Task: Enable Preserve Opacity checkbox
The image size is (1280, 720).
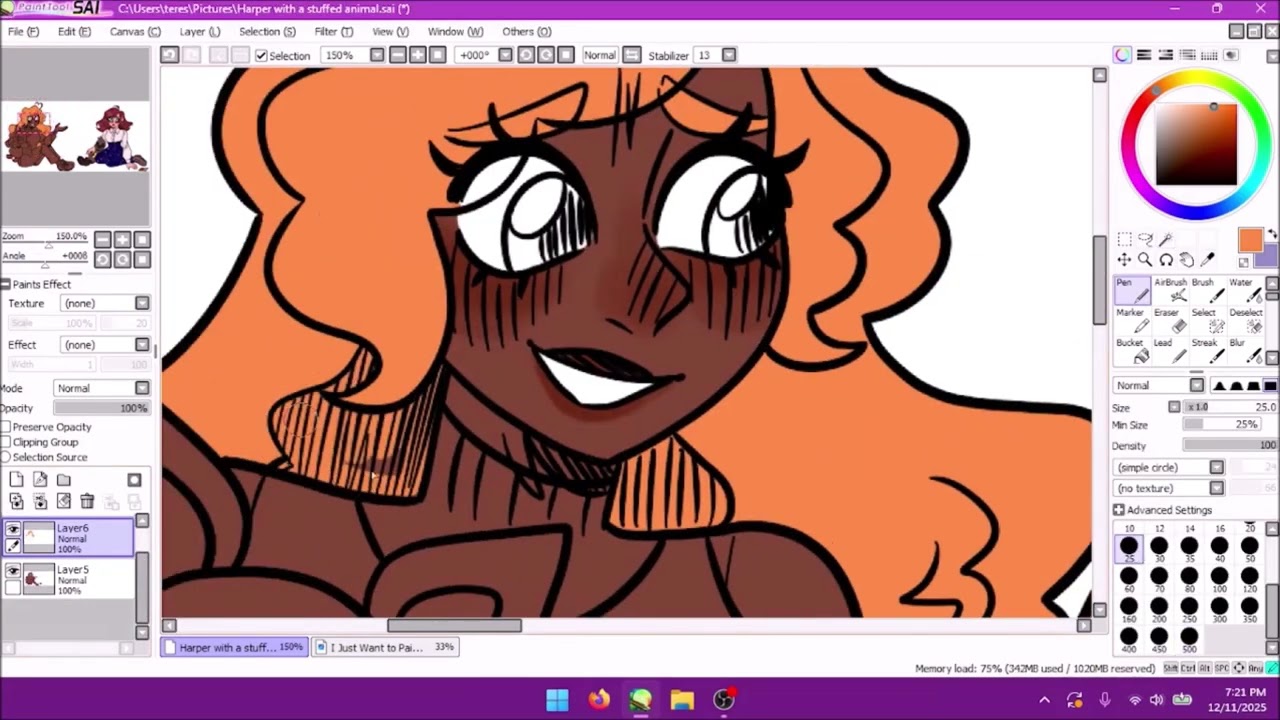Action: [x=6, y=427]
